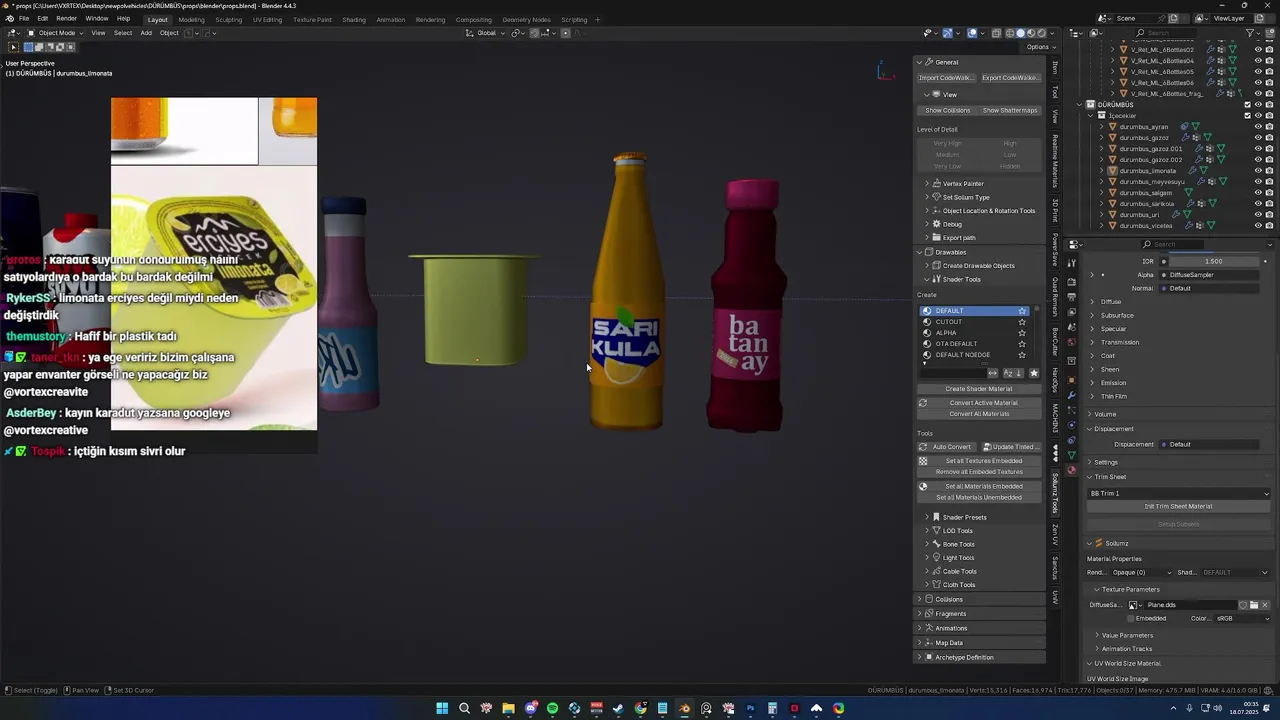Open the Object Data properties green triangle tab
The width and height of the screenshot is (1280, 720).
tap(1071, 455)
